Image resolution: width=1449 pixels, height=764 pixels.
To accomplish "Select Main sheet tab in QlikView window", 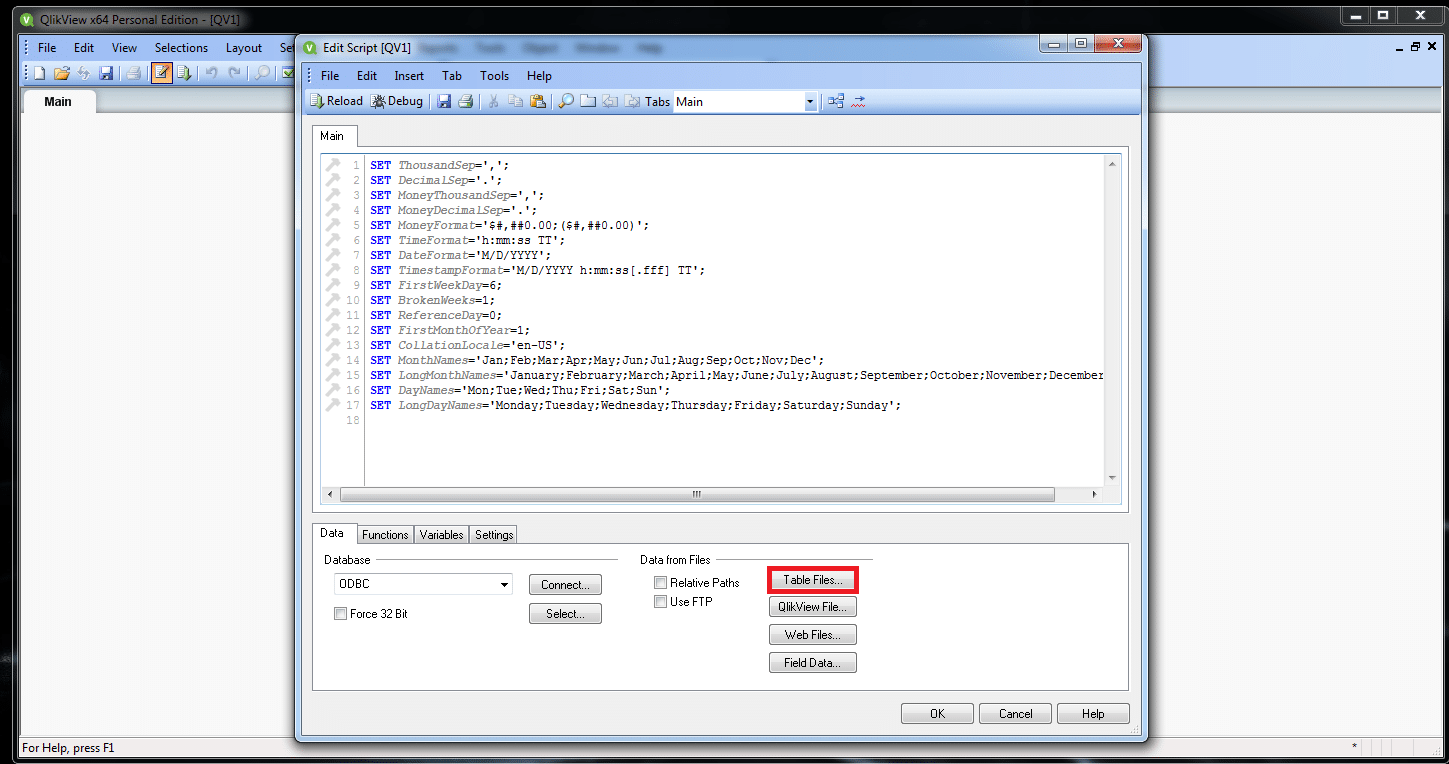I will click(58, 101).
